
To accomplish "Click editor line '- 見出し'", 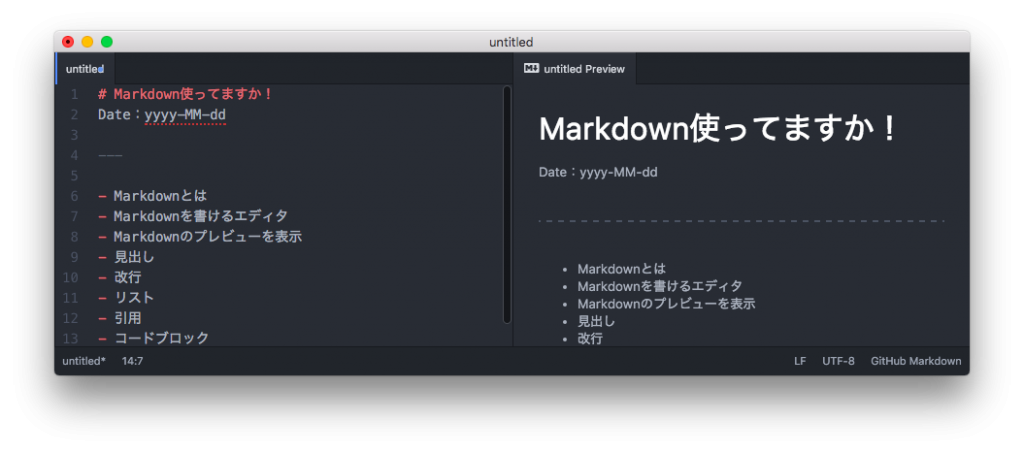I will pos(127,257).
